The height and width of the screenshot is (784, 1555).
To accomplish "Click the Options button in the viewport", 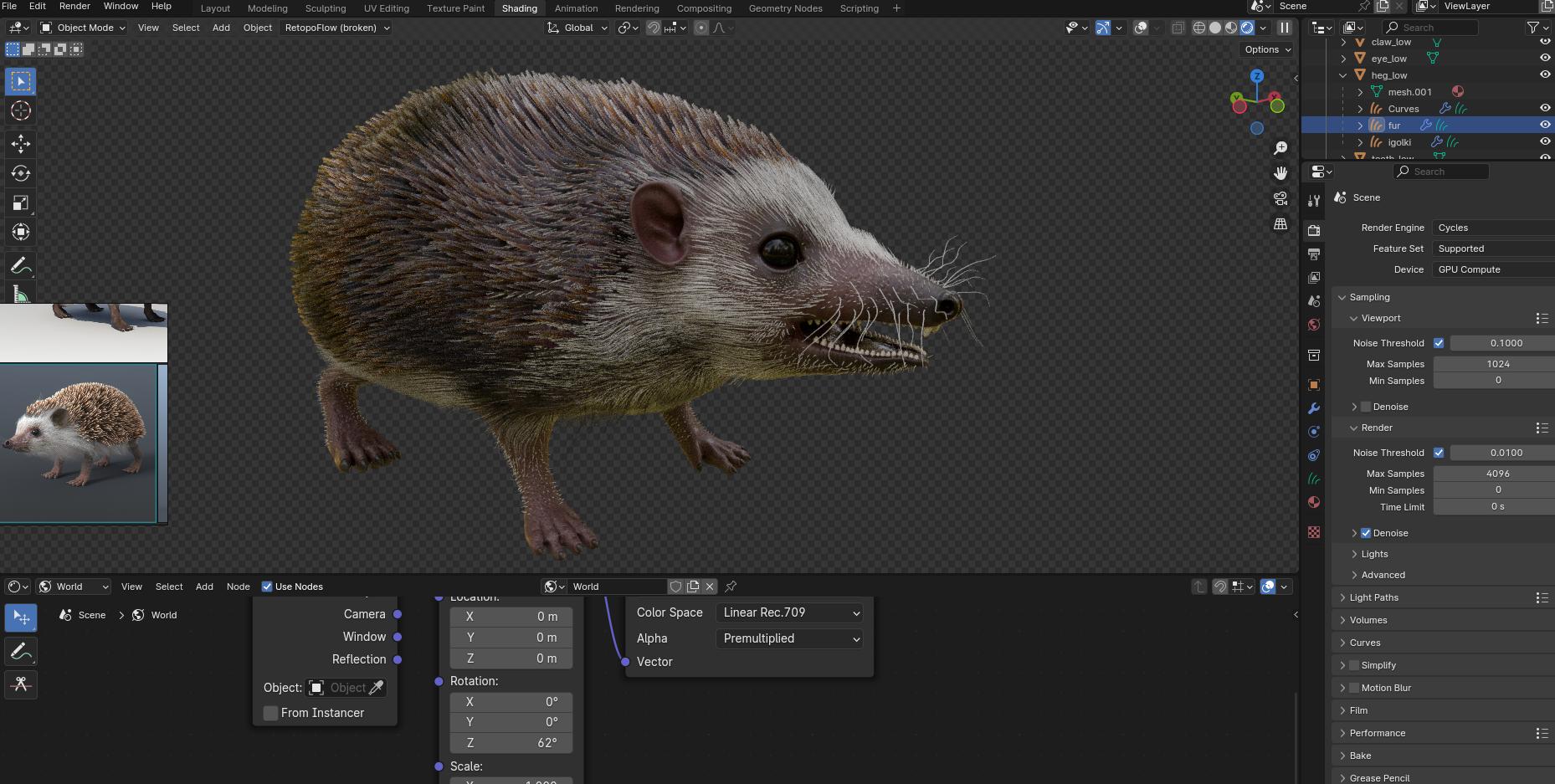I will pos(1267,49).
